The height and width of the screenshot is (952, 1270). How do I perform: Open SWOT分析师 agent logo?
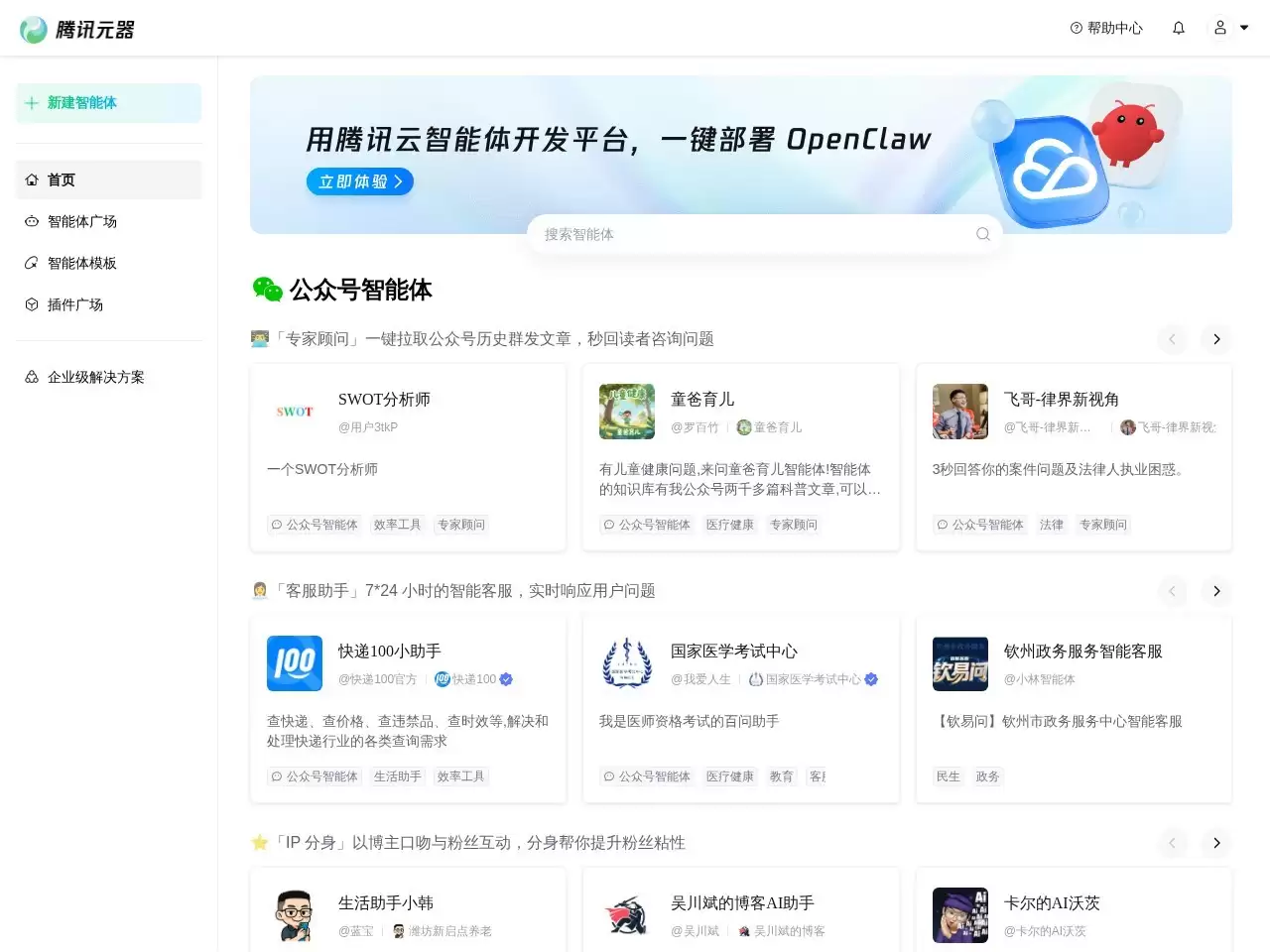[295, 412]
